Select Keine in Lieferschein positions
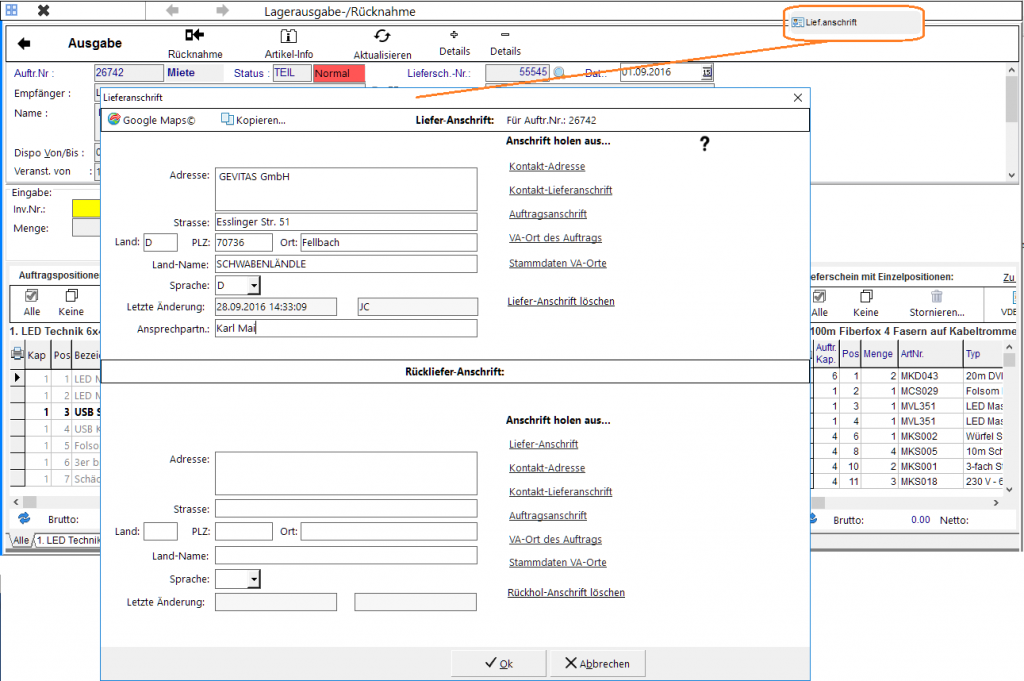This screenshot has width=1024, height=681. click(865, 304)
